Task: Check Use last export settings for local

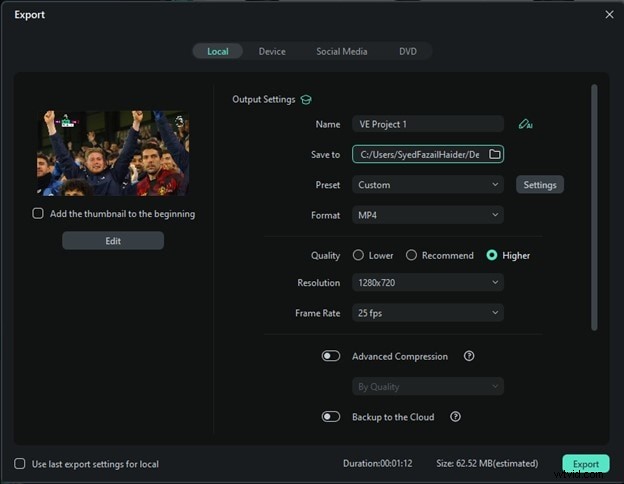Action: click(20, 464)
